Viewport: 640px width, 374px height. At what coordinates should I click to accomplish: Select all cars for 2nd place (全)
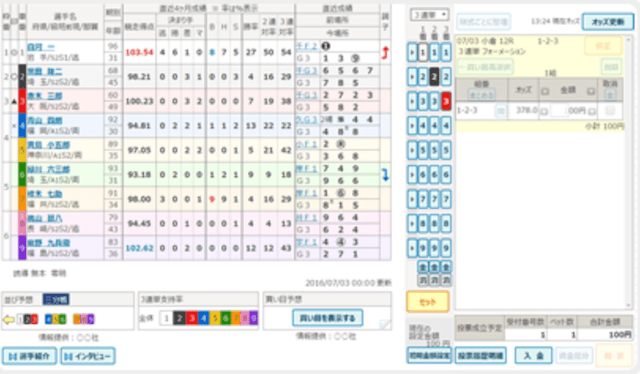[435, 267]
